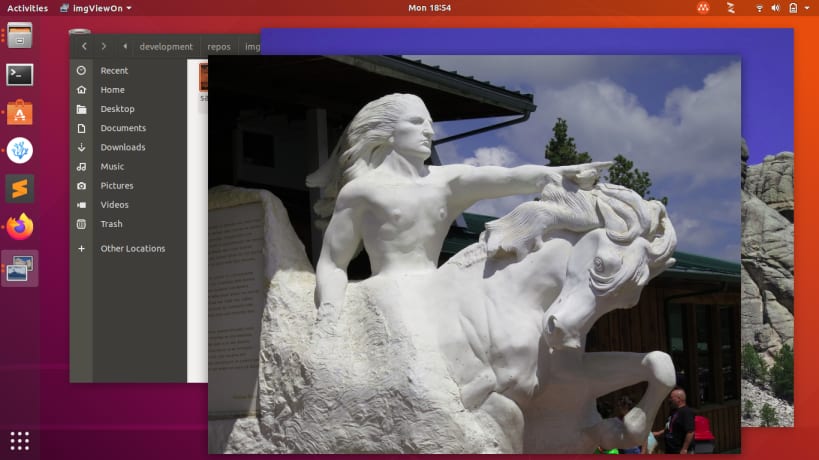This screenshot has height=460, width=819.
Task: Open the clock and calendar showing Mon 18:54
Action: (x=429, y=8)
